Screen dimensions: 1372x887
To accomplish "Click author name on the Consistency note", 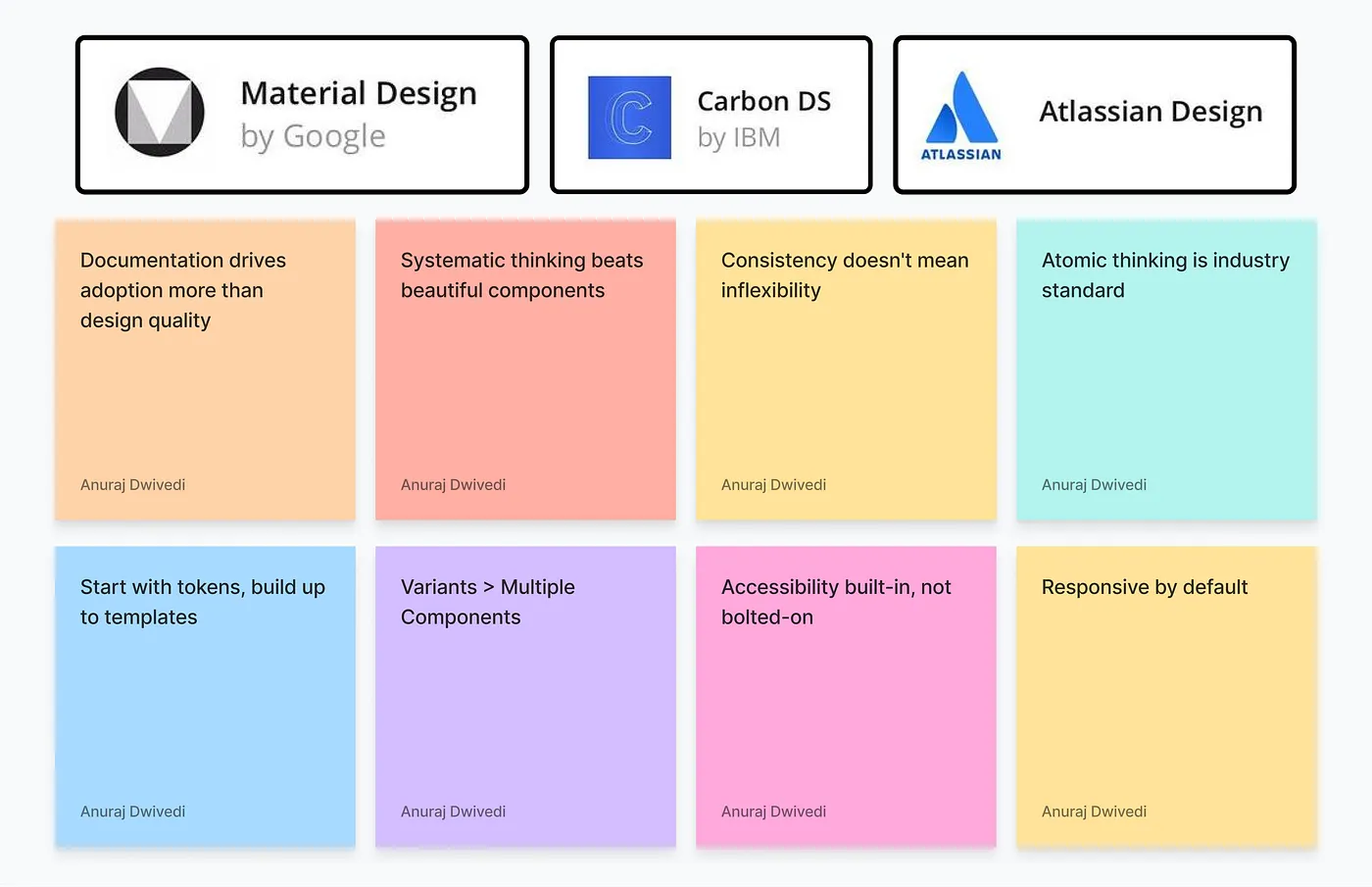I will pyautogui.click(x=774, y=485).
